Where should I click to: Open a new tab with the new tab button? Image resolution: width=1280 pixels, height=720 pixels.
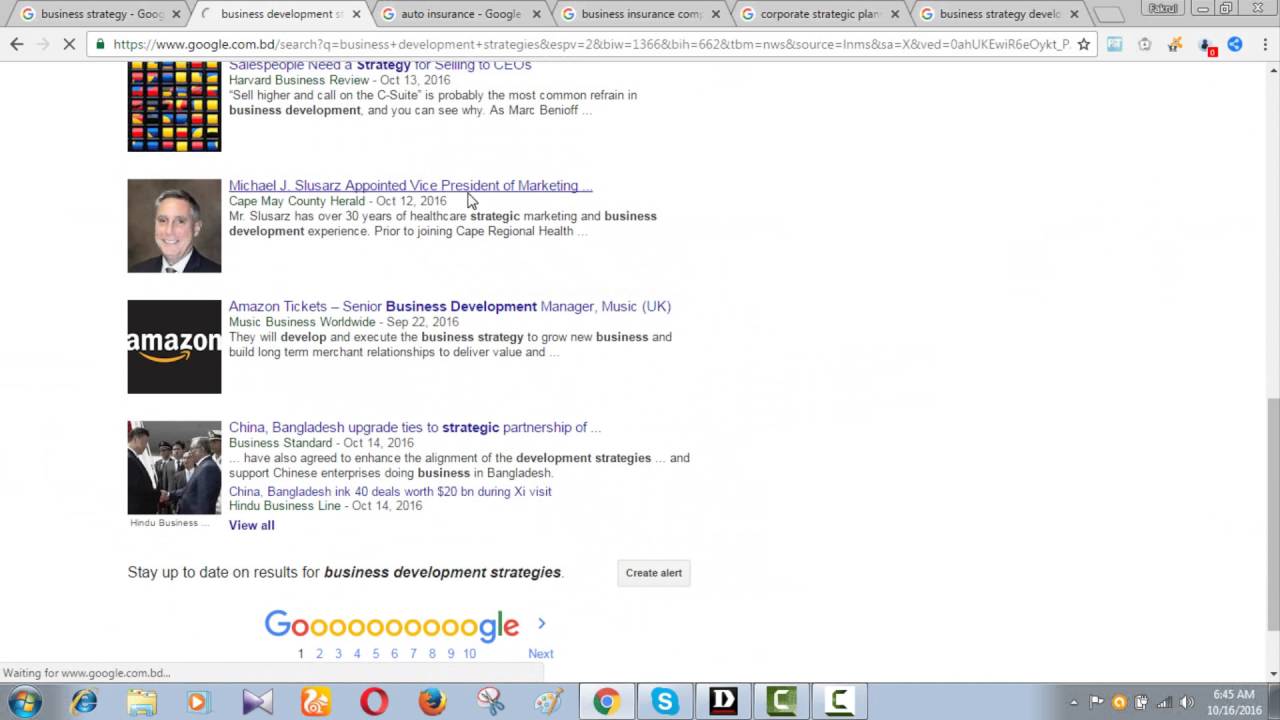tap(1108, 15)
